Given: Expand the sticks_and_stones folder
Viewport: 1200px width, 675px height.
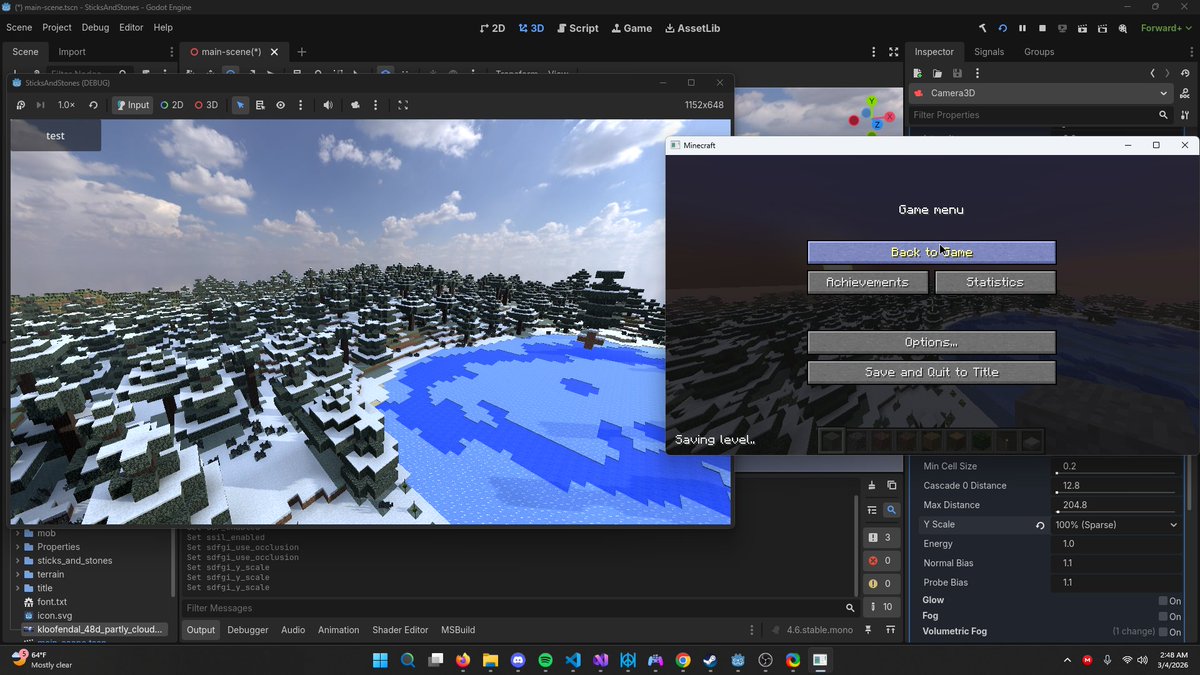Looking at the screenshot, I should (x=18, y=561).
